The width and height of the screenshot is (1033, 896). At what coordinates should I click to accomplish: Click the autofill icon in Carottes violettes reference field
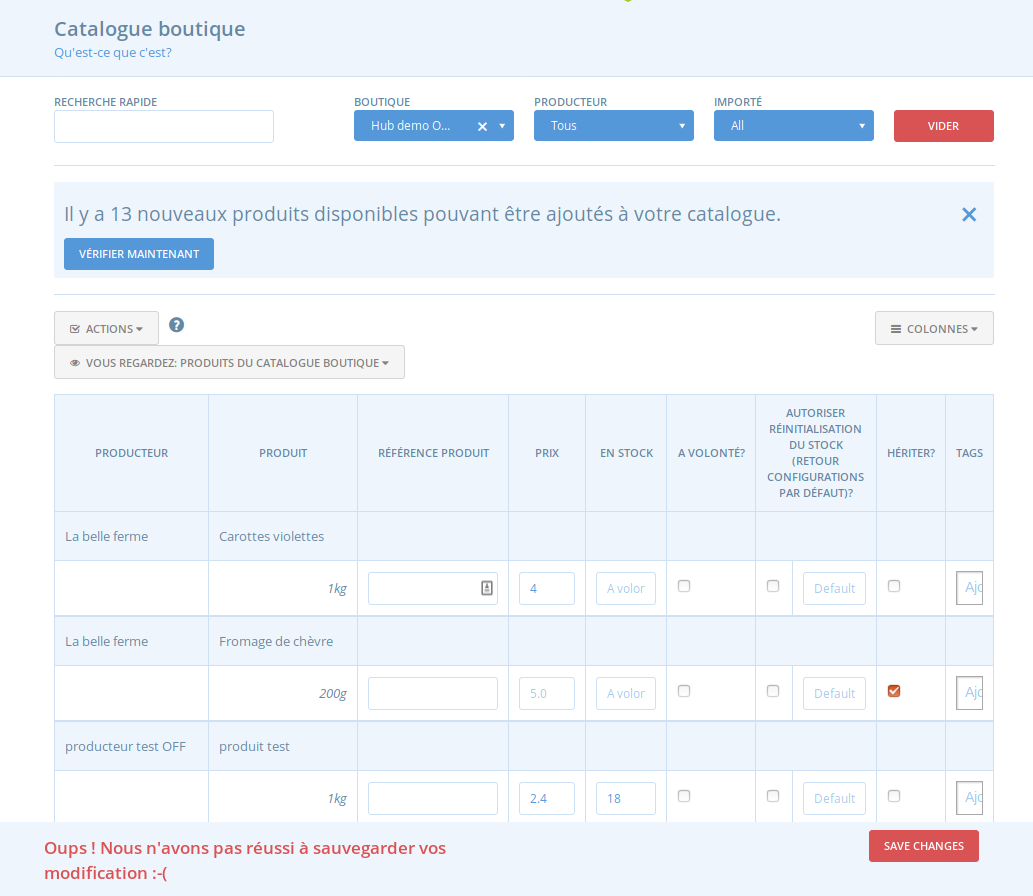(x=487, y=588)
